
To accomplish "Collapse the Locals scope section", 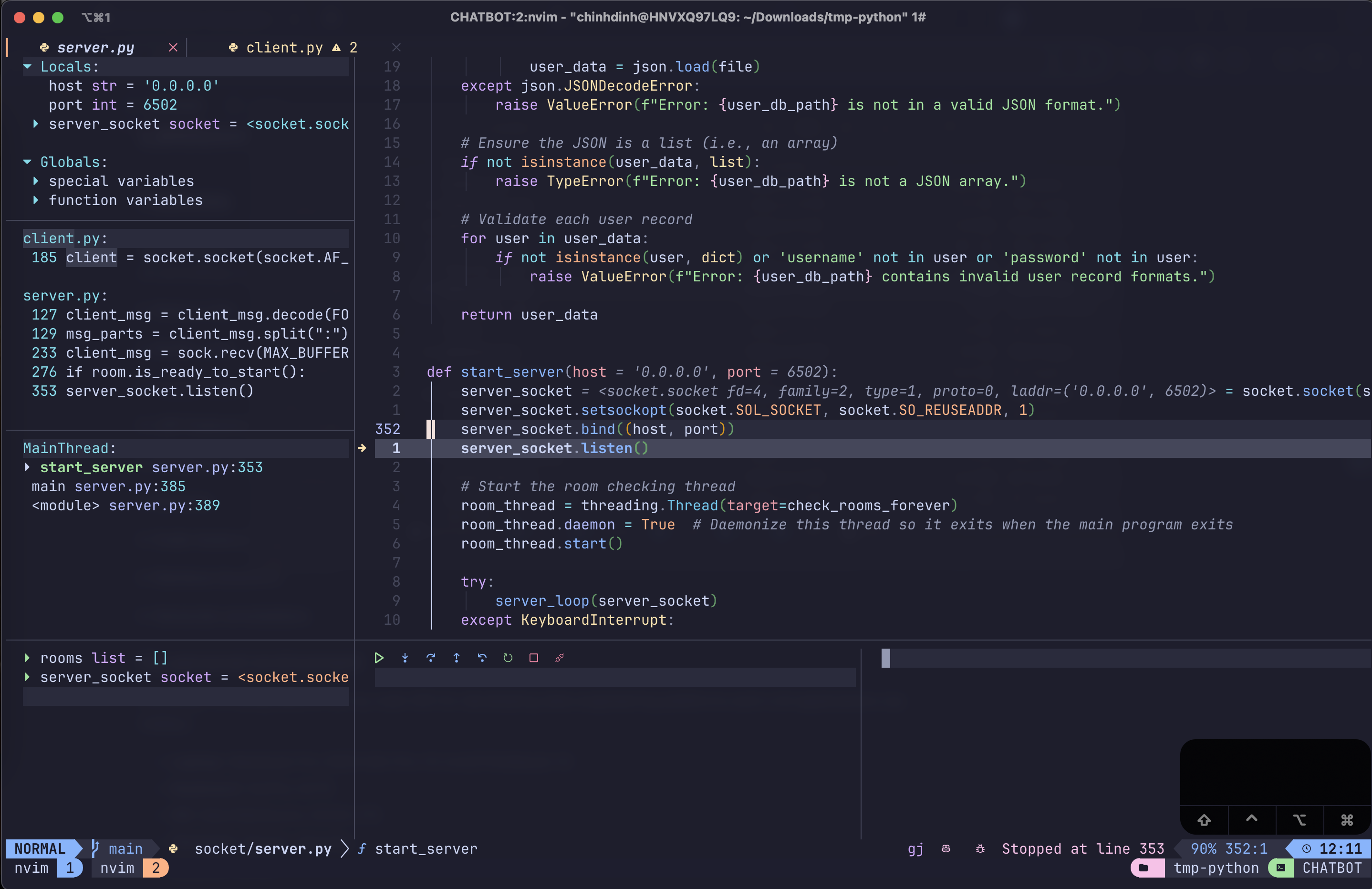I will point(27,67).
